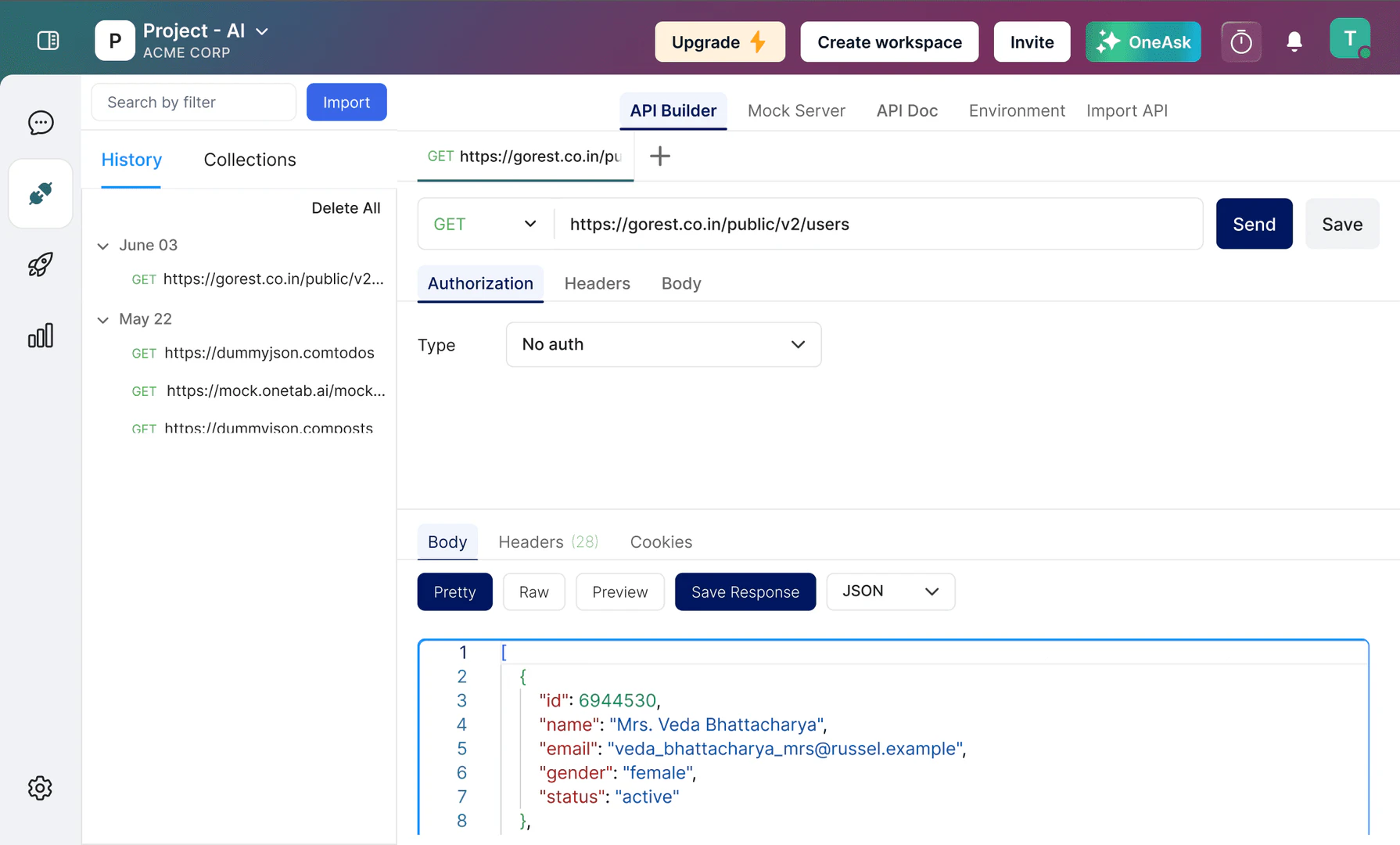1400x845 pixels.
Task: Click the Send button
Action: point(1254,224)
